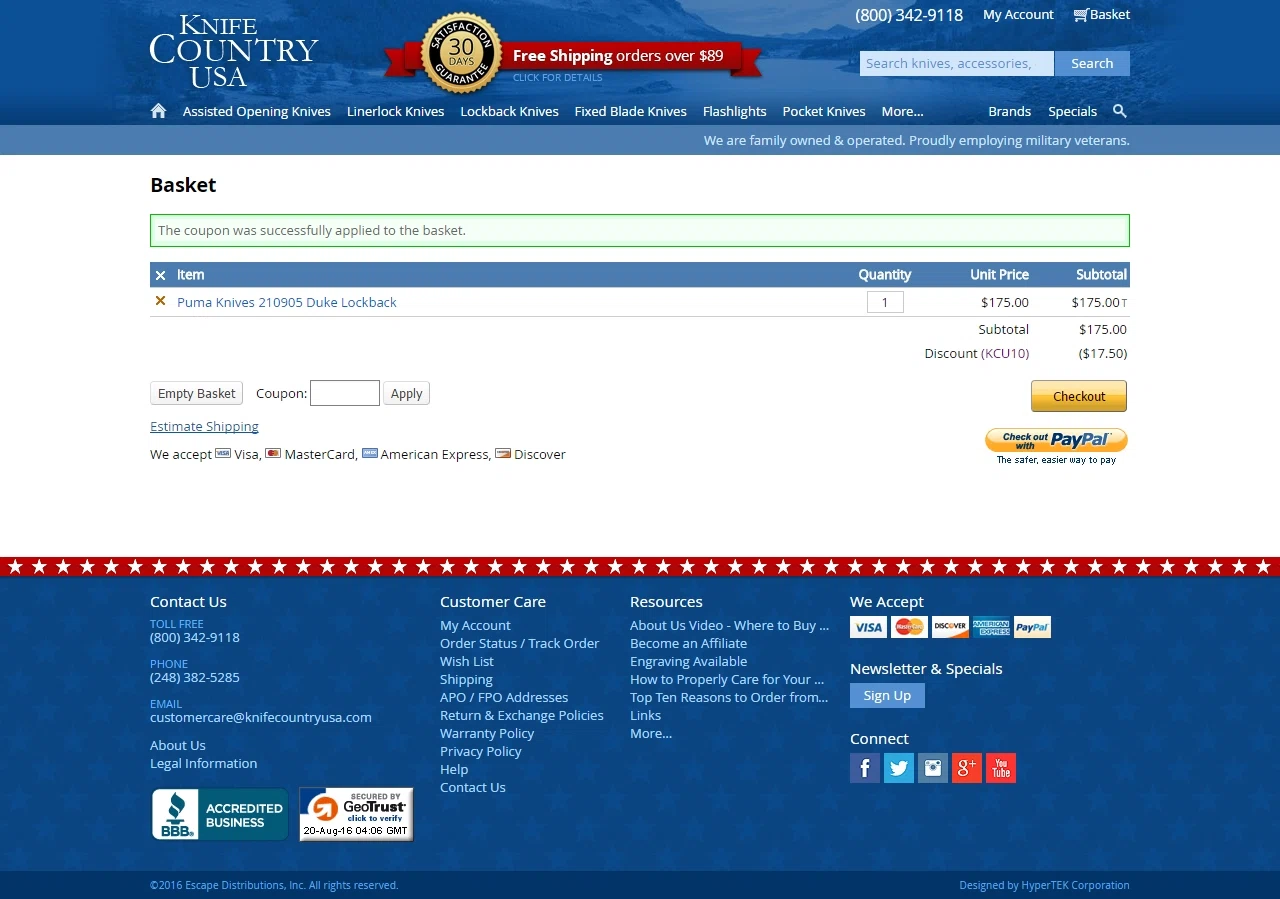The width and height of the screenshot is (1280, 899).
Task: Verify the GeoTrust secured seal
Action: (356, 814)
